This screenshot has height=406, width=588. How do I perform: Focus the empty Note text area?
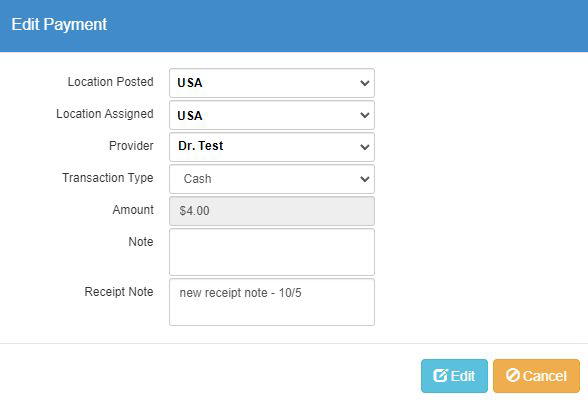(272, 252)
